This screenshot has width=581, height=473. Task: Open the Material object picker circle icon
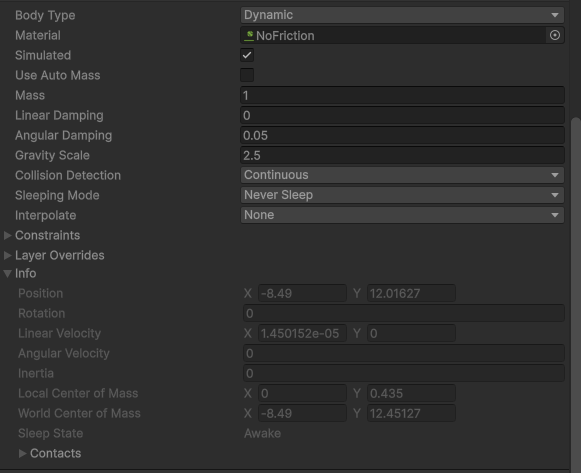point(554,35)
